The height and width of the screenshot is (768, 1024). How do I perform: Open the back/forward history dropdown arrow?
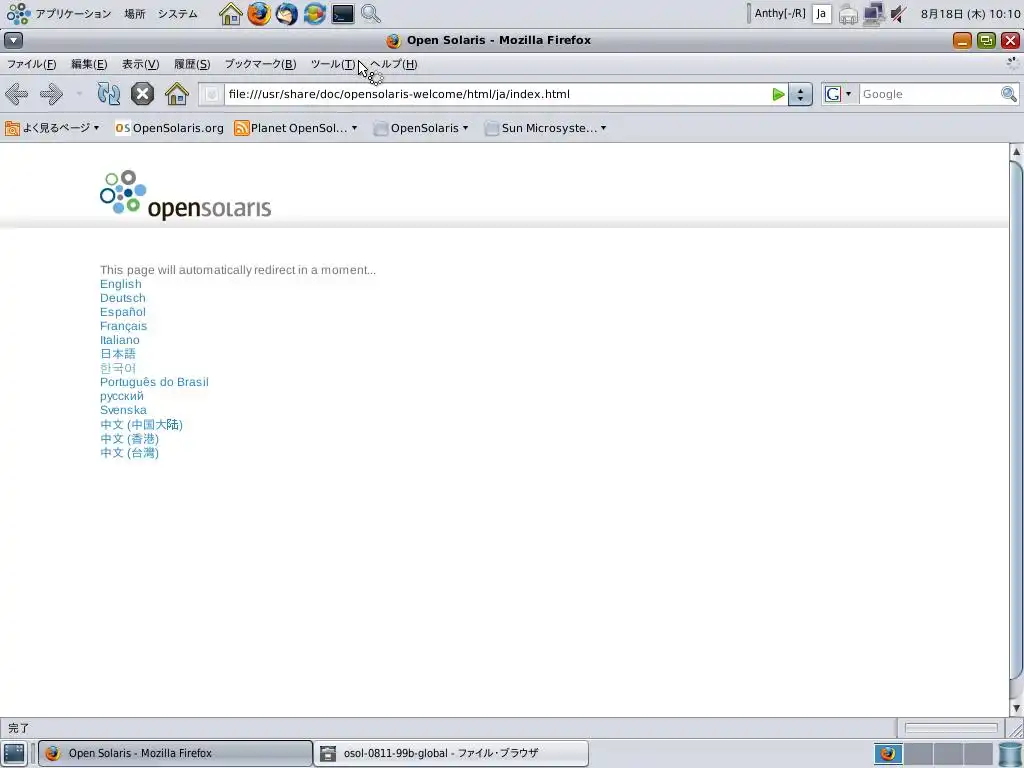point(79,94)
